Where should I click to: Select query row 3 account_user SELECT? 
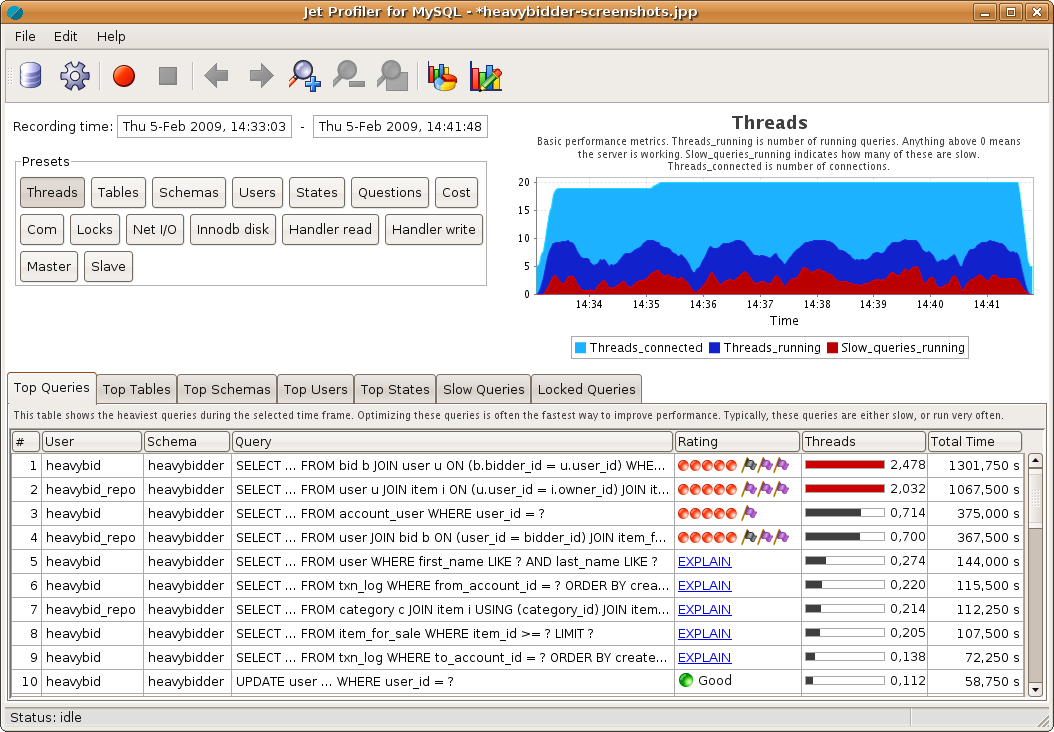[x=517, y=513]
